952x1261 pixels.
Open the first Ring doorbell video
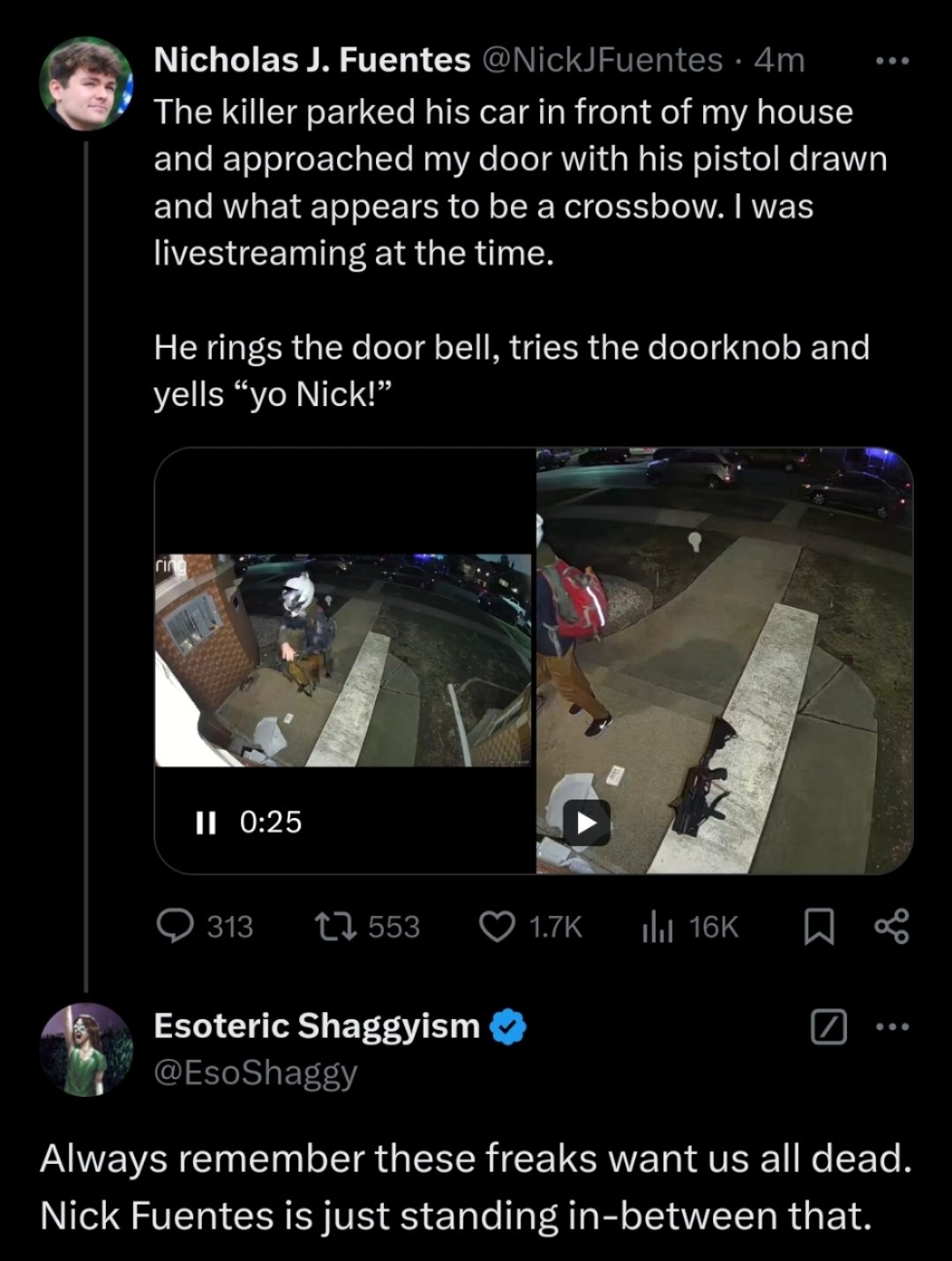pos(344,660)
